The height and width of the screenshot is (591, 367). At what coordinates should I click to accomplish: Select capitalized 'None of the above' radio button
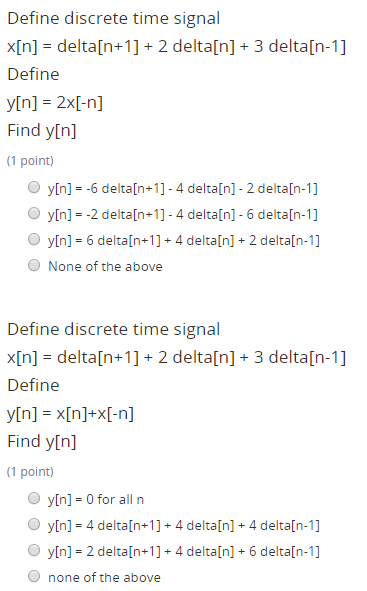point(34,265)
